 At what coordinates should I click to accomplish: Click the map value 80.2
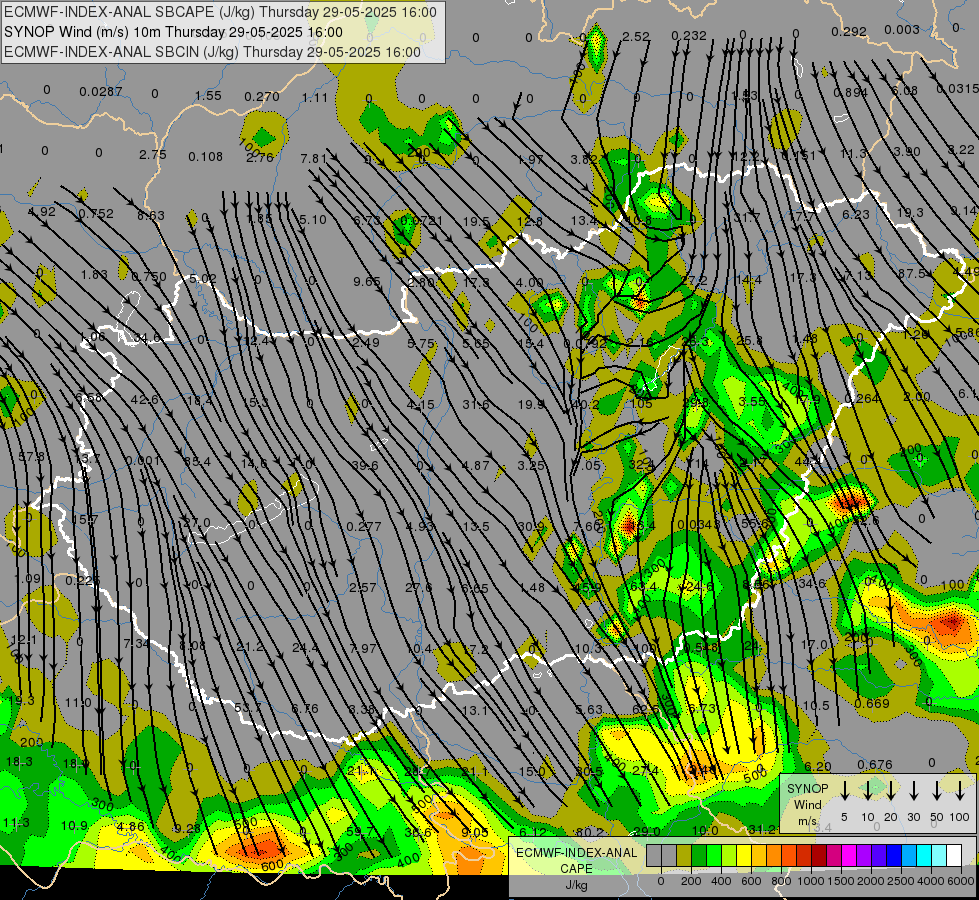589,832
